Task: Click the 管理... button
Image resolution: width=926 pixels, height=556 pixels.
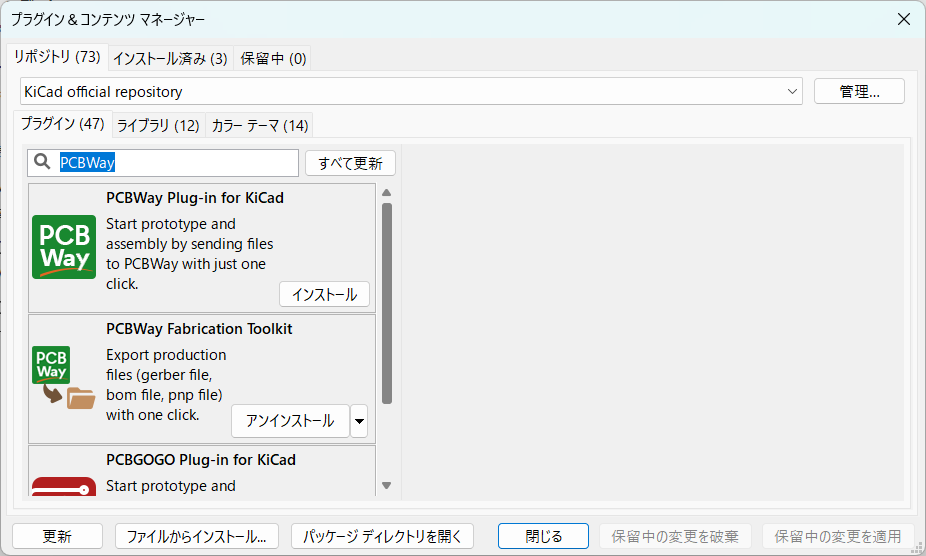Action: tap(859, 92)
